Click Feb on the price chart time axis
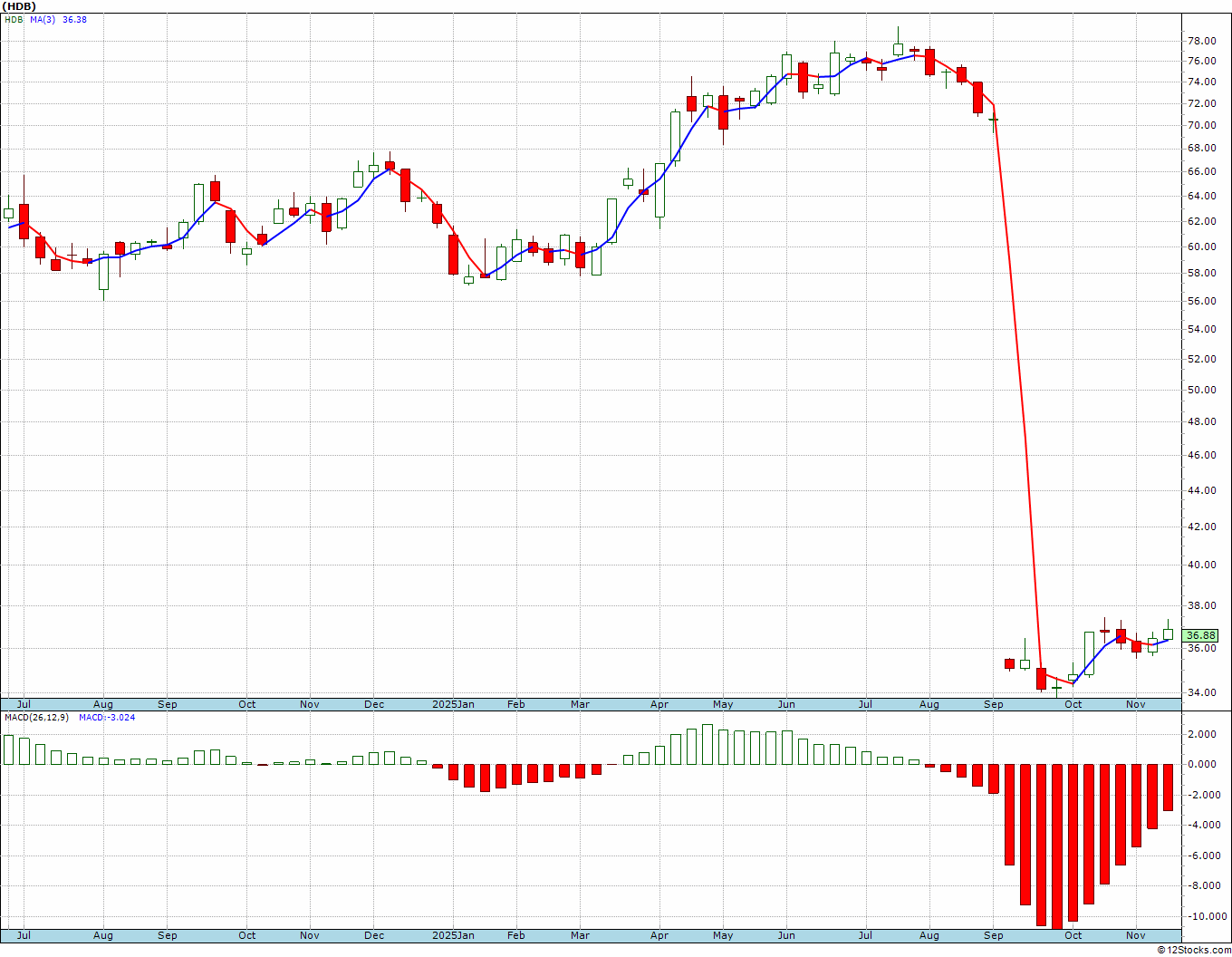Viewport: 1232px width, 957px height. tap(515, 704)
